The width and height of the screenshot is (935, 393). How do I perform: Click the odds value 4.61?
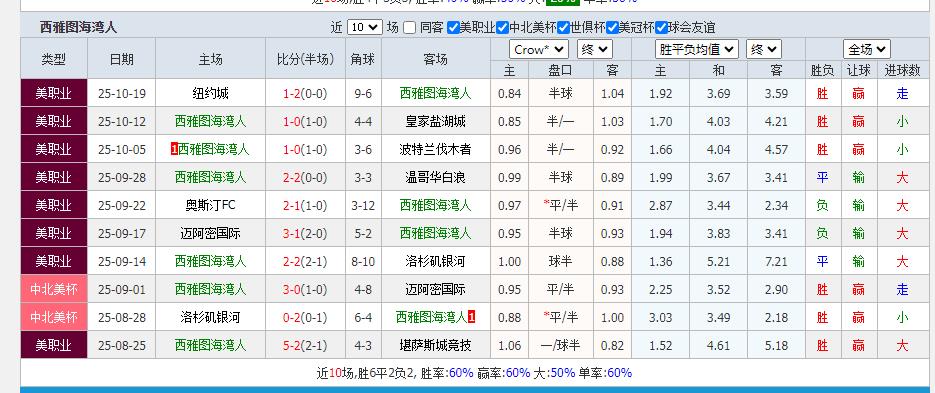click(x=718, y=345)
